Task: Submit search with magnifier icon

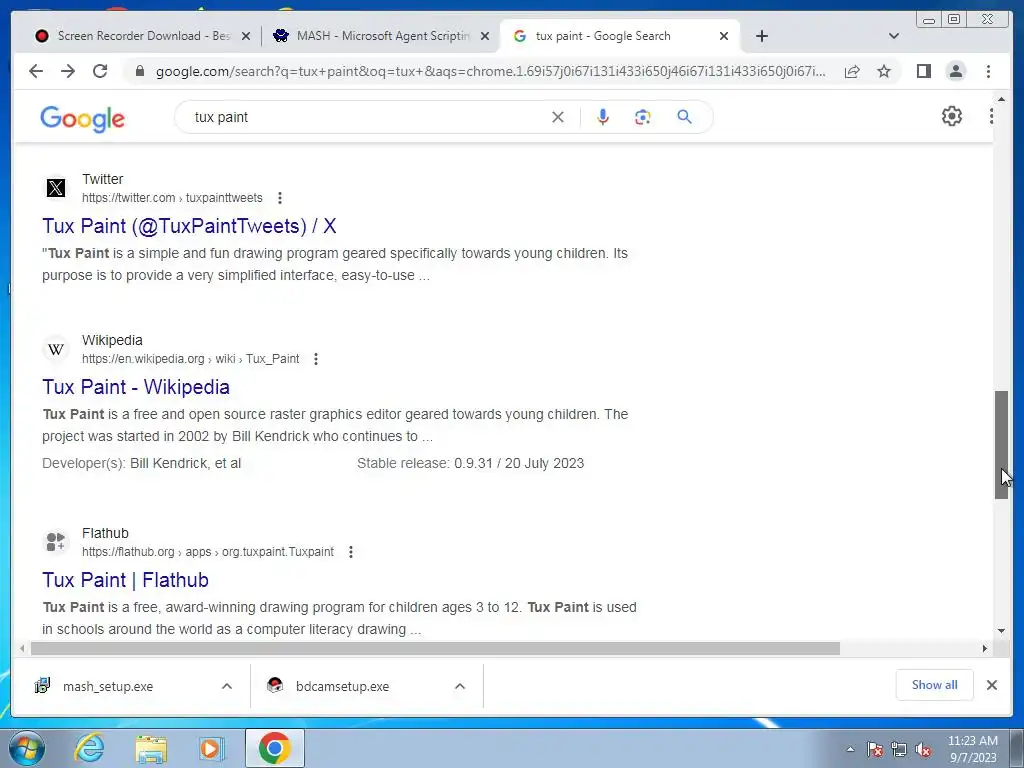Action: (684, 117)
